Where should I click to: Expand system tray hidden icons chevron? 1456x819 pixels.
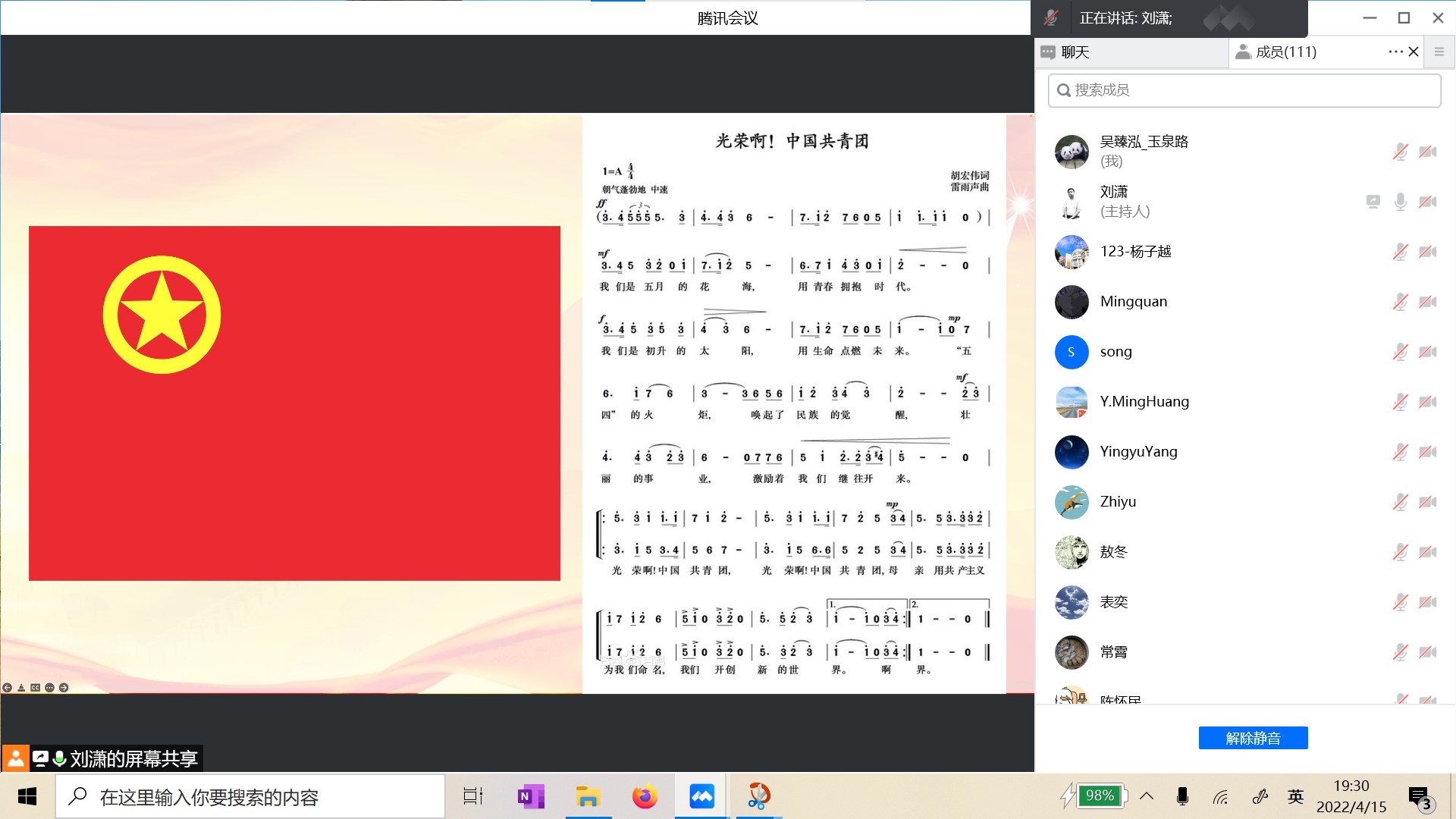click(x=1147, y=796)
